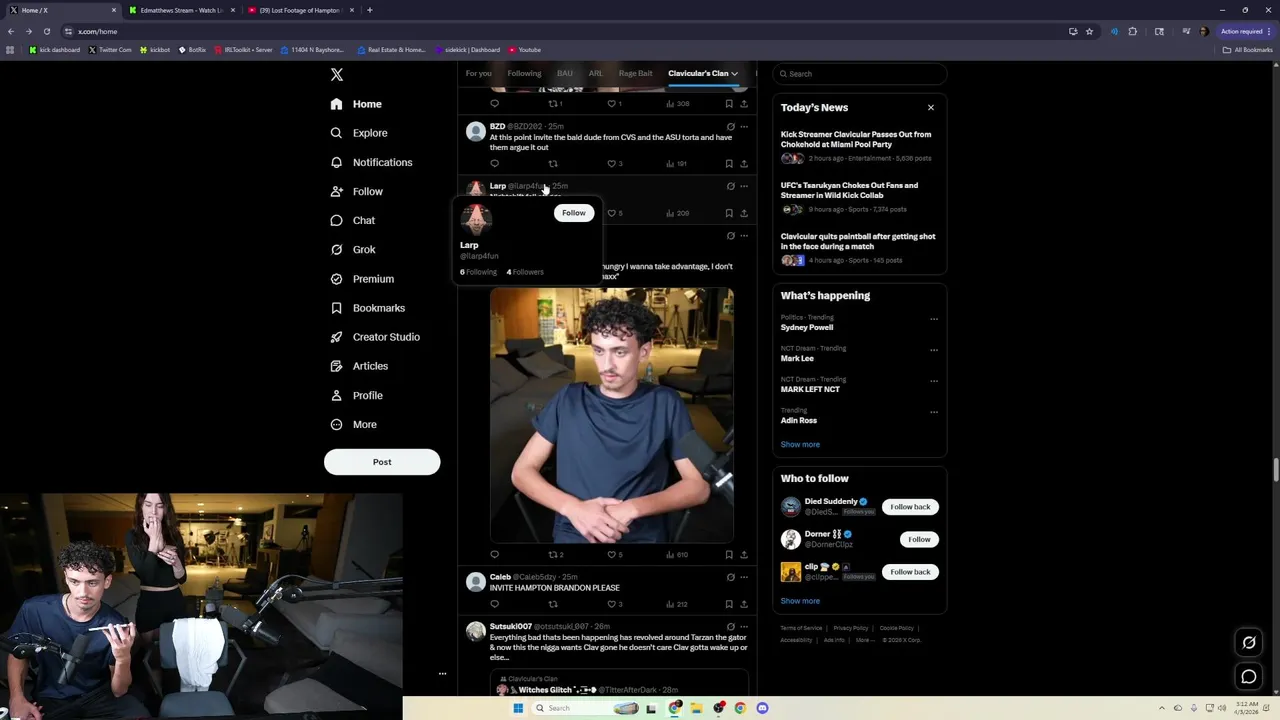1280x720 pixels.
Task: Open Chat in the sidebar
Action: [352, 220]
